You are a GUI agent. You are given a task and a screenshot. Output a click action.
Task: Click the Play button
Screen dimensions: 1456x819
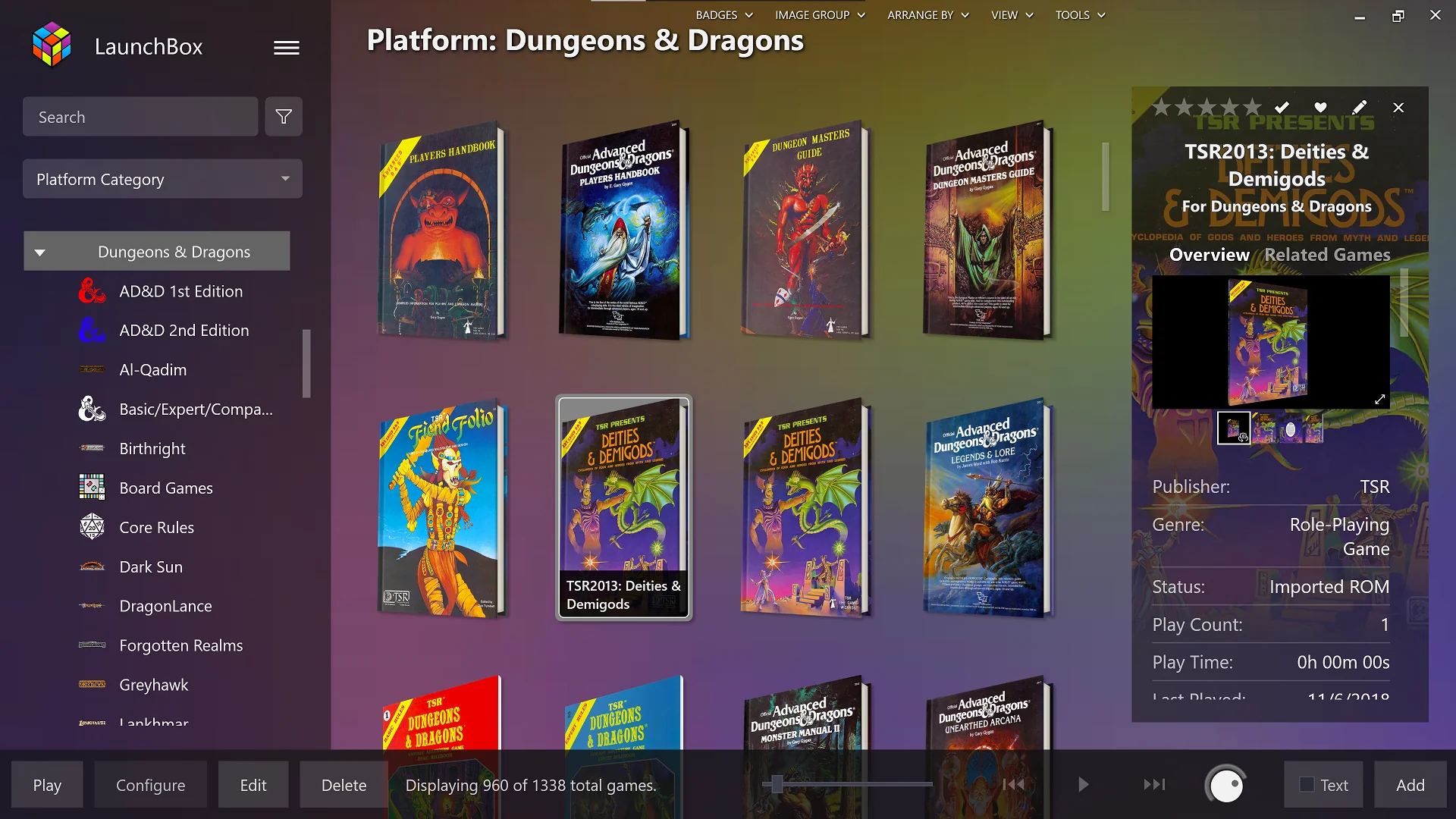pos(47,785)
